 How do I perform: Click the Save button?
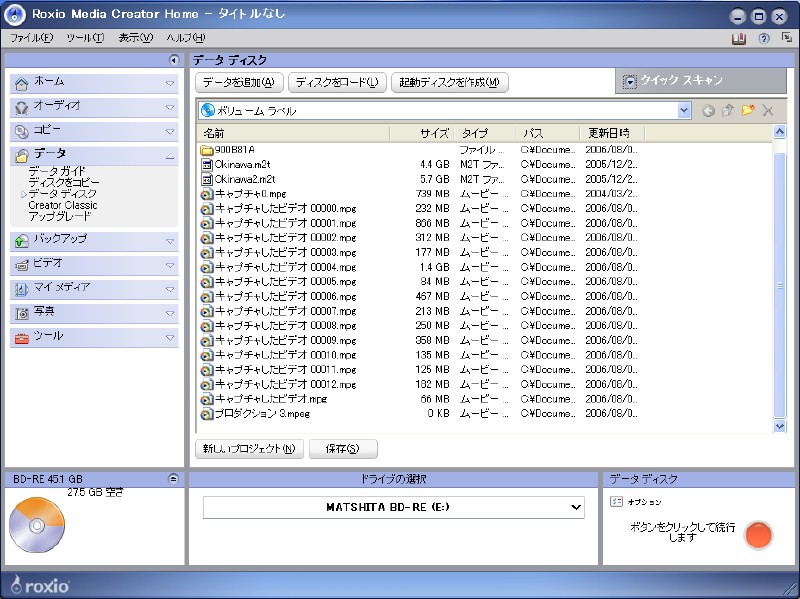coord(342,449)
